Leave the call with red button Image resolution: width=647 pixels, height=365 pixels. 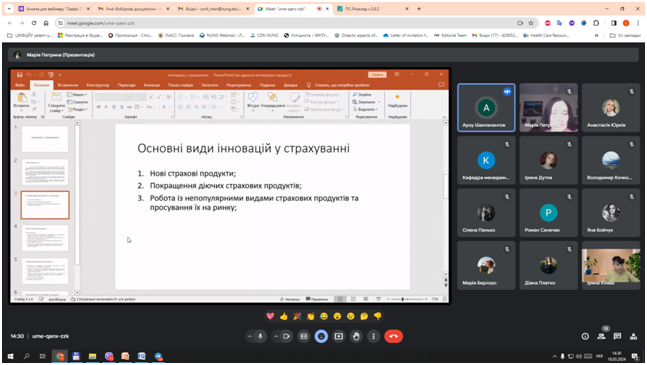pyautogui.click(x=393, y=336)
